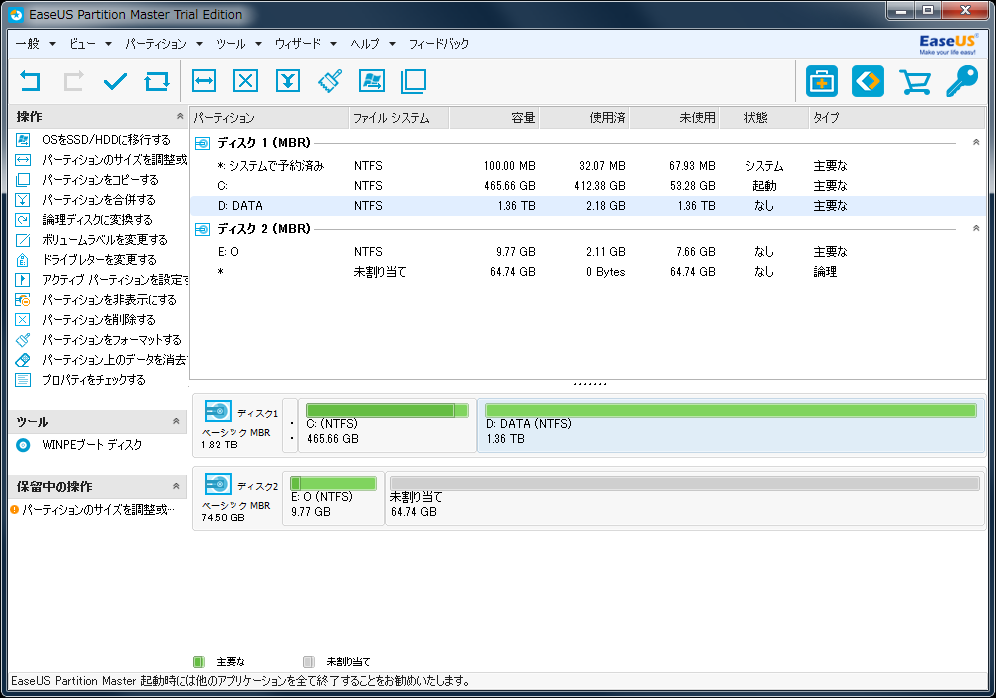Click the dotted splitter handle between panes
The image size is (996, 698).
click(x=589, y=384)
